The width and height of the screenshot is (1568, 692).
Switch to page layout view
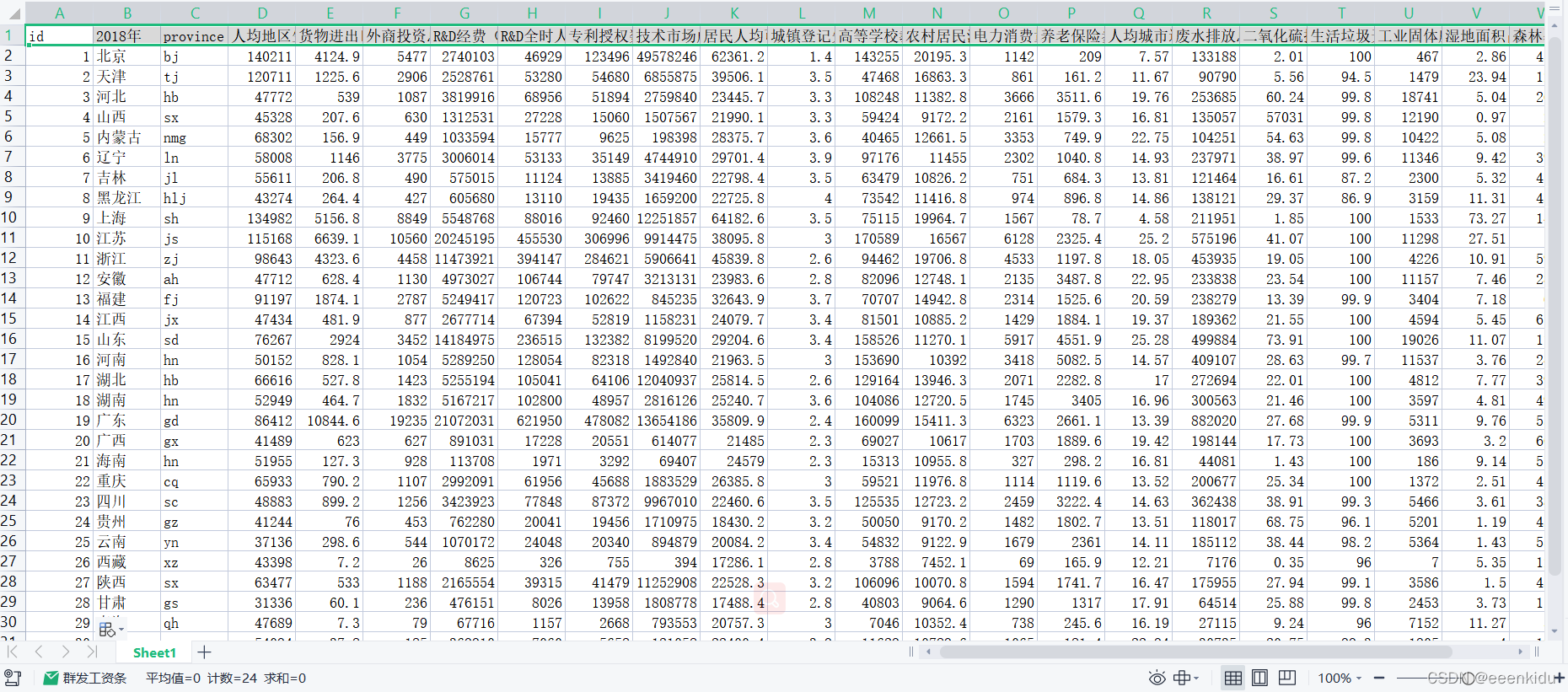pyautogui.click(x=1259, y=678)
